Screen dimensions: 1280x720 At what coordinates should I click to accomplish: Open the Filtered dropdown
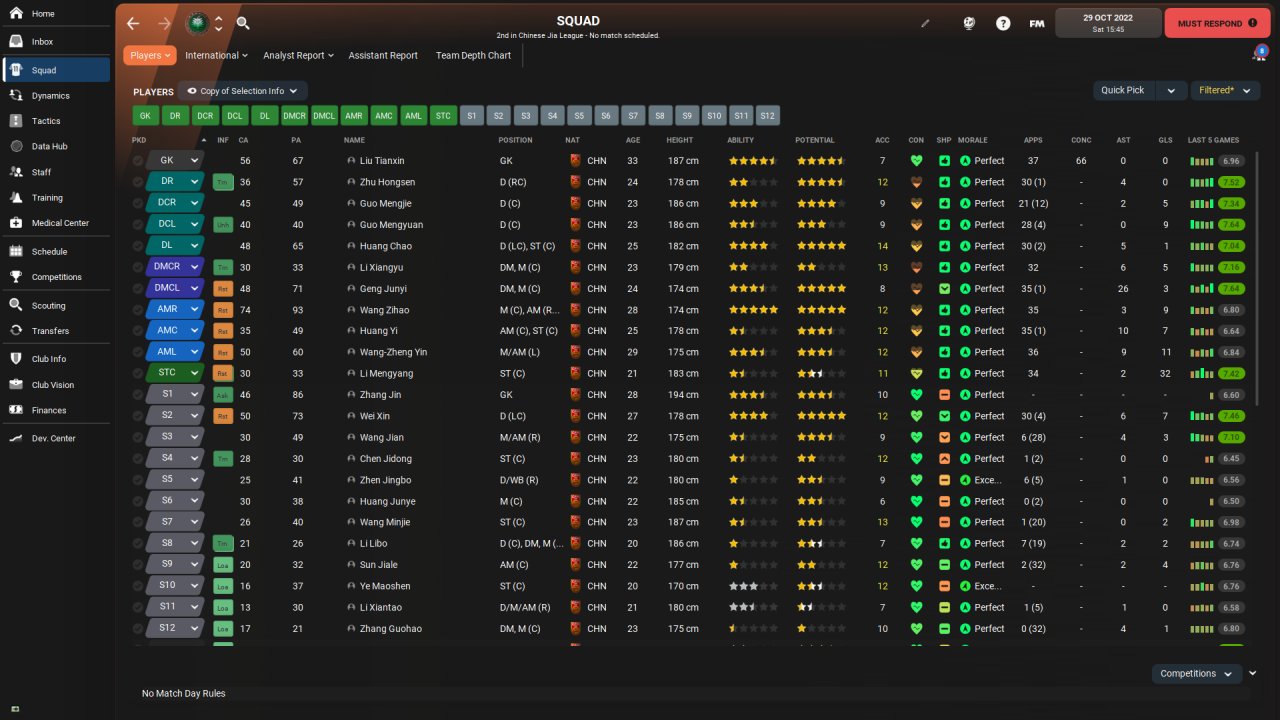pos(1225,90)
